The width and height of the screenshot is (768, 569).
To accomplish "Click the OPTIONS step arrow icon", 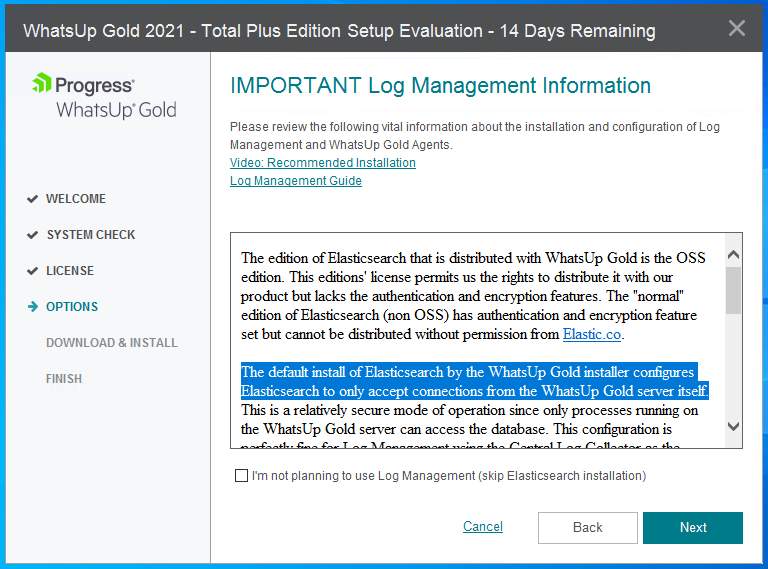I will [33, 307].
